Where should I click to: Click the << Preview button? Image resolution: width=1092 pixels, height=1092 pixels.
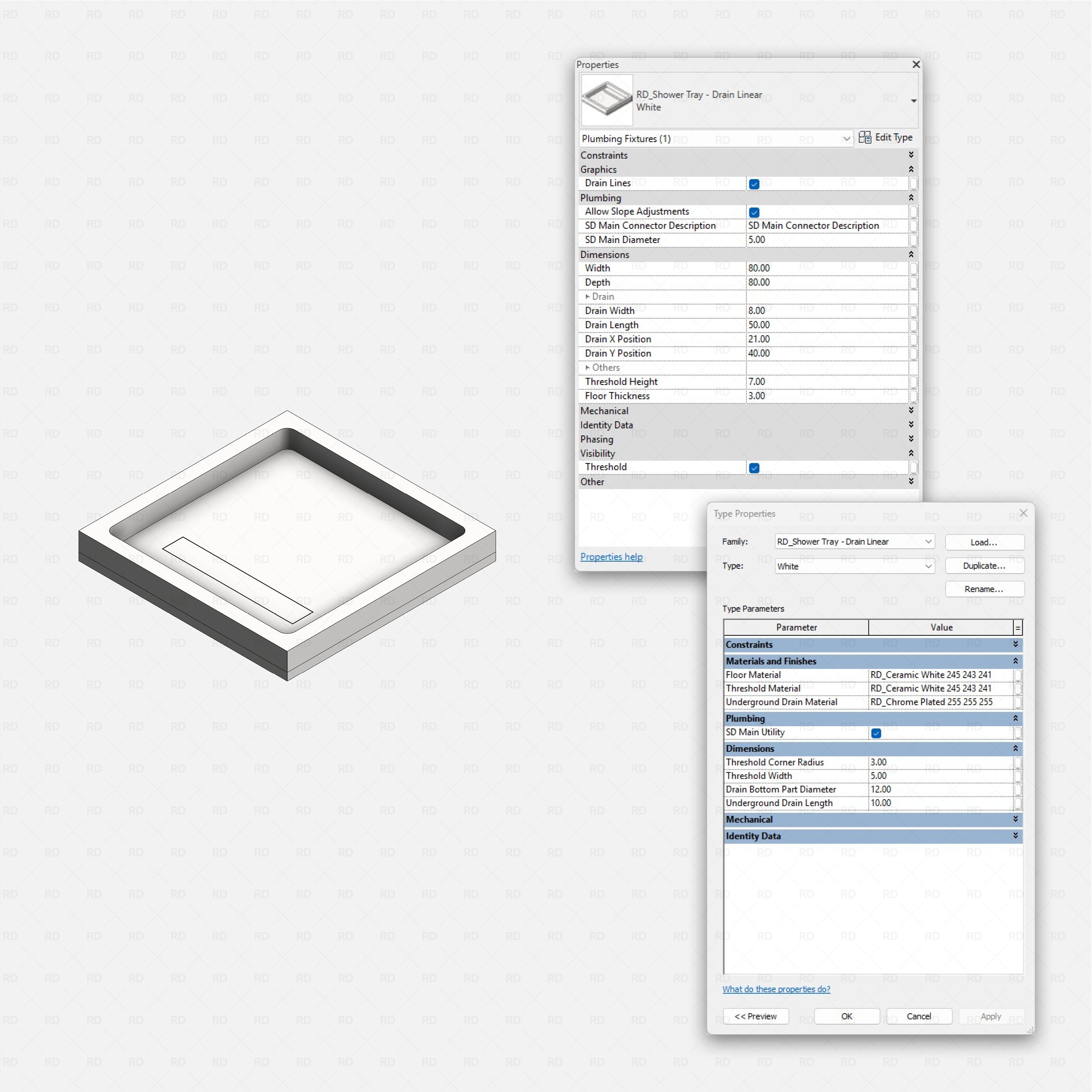coord(756,1016)
